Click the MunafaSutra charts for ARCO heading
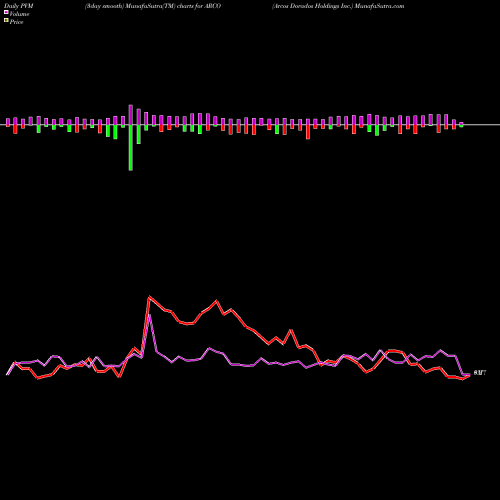Image resolution: width=500 pixels, height=500 pixels. (153, 6)
